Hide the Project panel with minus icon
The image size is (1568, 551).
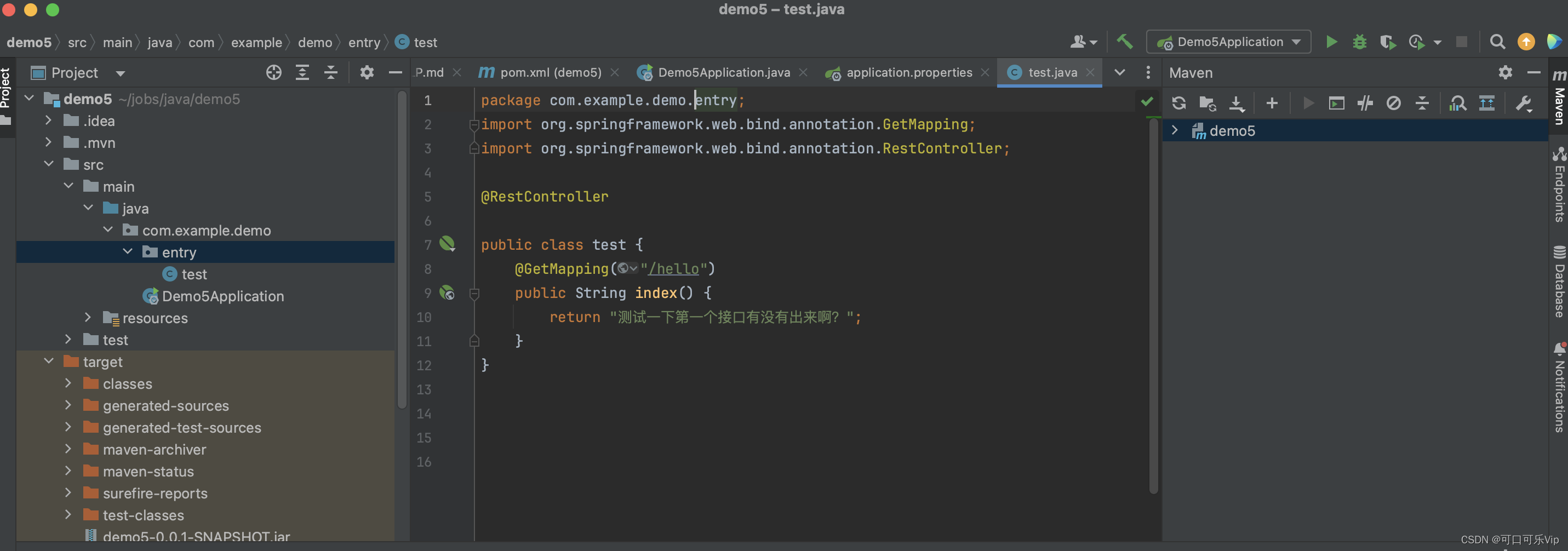pyautogui.click(x=395, y=72)
